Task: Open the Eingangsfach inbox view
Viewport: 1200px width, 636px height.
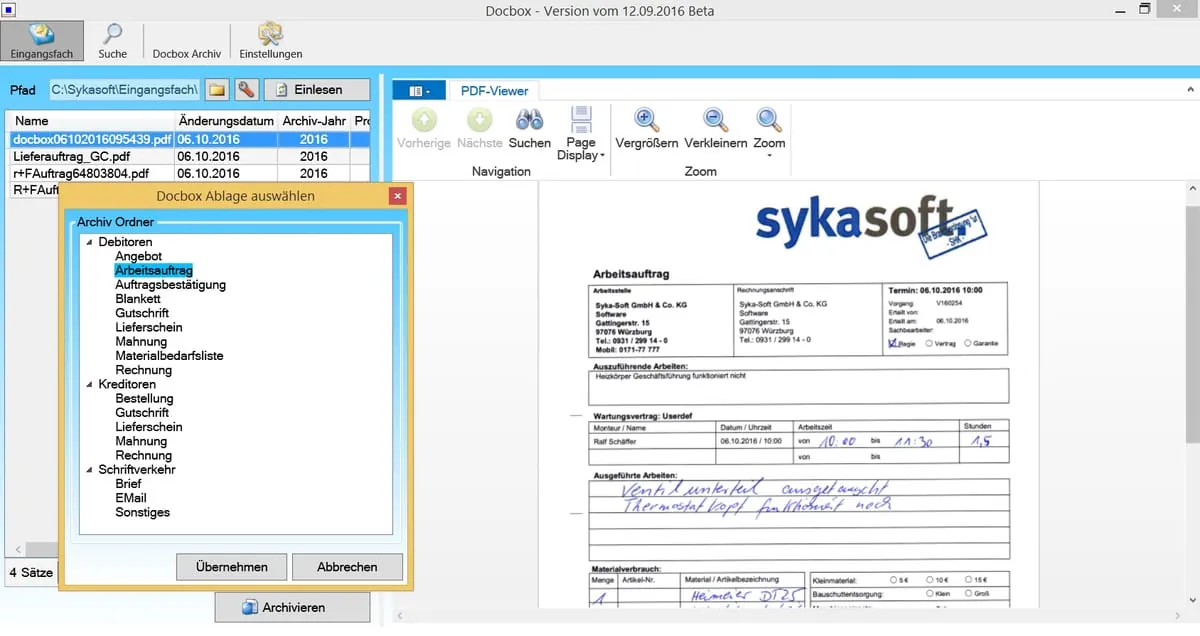Action: pos(41,39)
